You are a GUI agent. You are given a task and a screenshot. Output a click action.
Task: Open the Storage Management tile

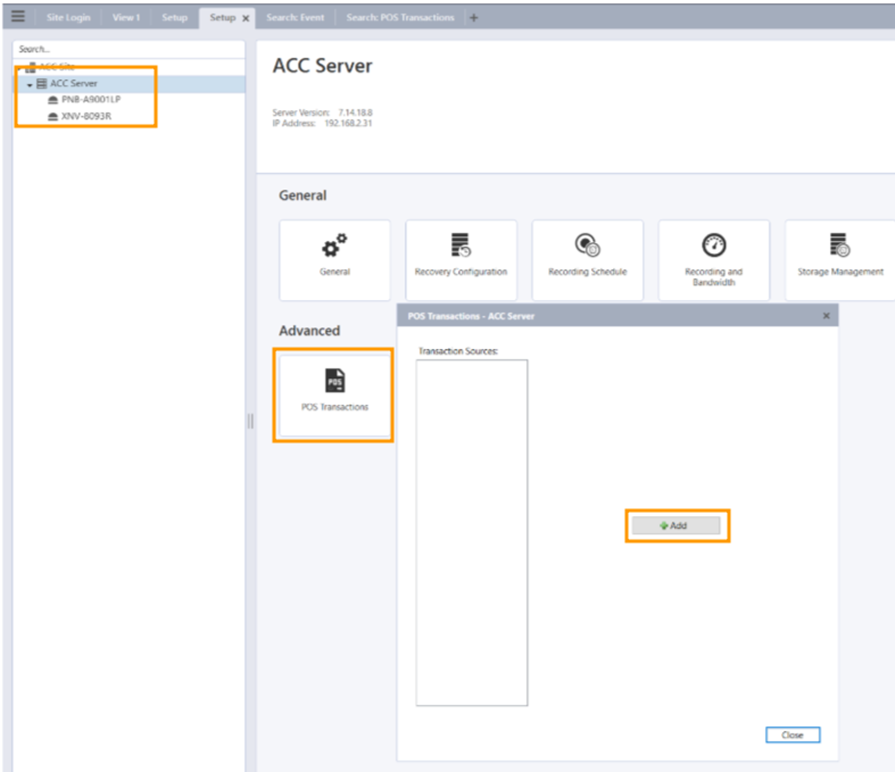point(840,260)
